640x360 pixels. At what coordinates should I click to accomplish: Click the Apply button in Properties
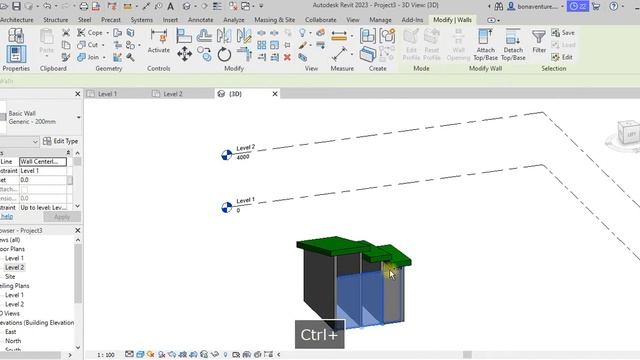(x=62, y=217)
